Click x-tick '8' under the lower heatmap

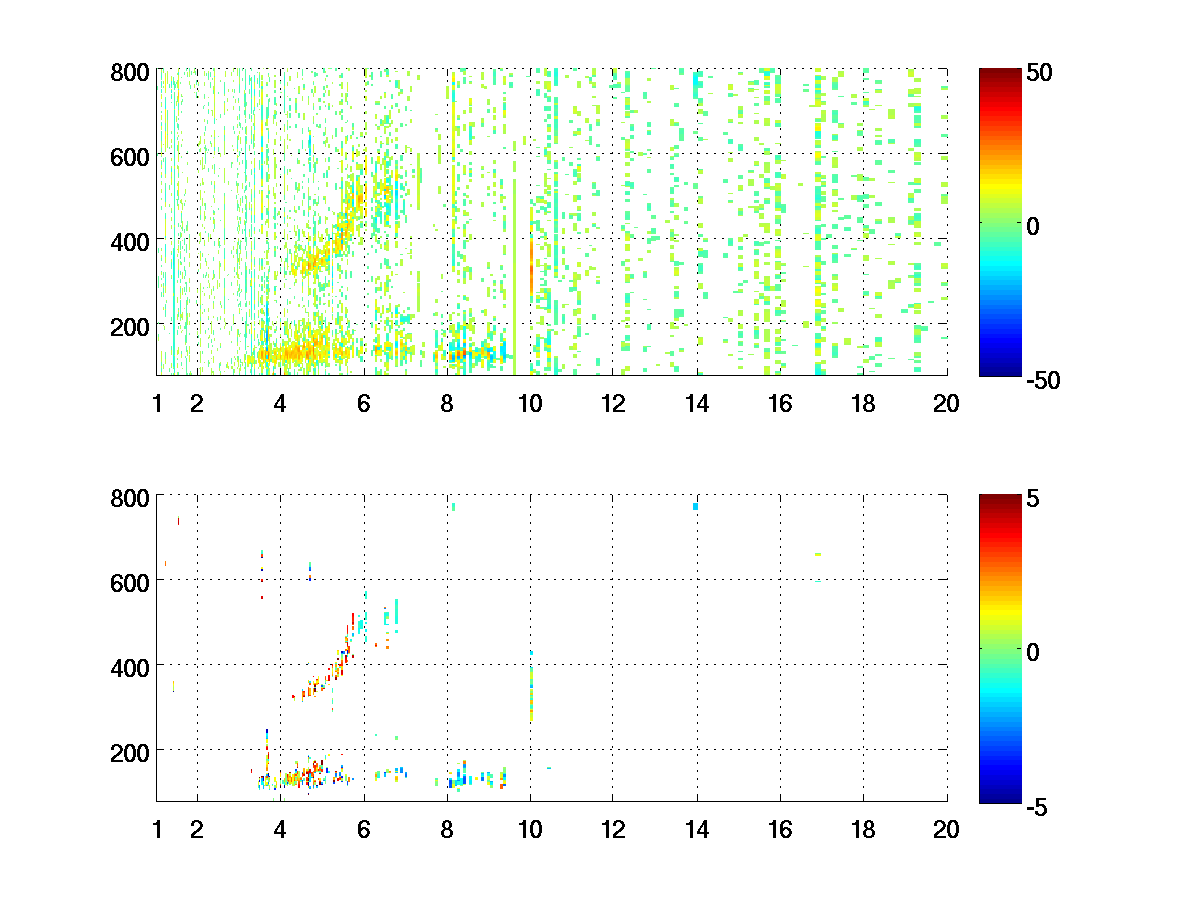click(447, 829)
